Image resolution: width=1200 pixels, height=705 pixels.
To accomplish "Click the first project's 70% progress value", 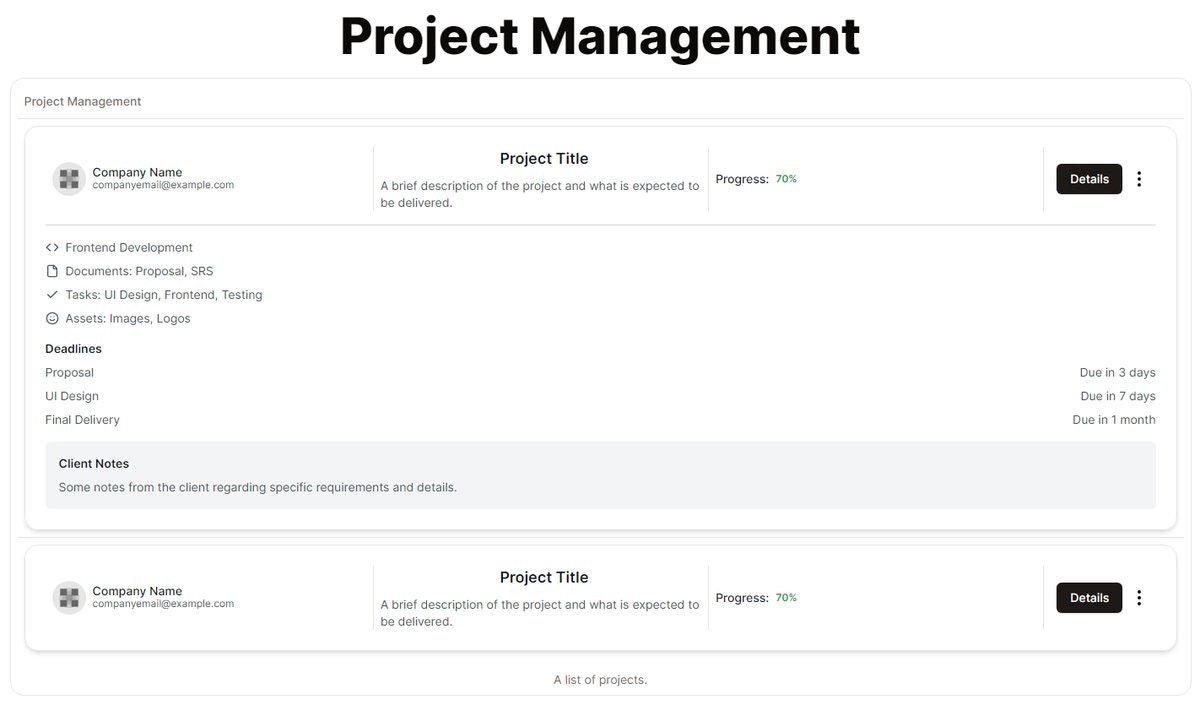I will coord(786,179).
